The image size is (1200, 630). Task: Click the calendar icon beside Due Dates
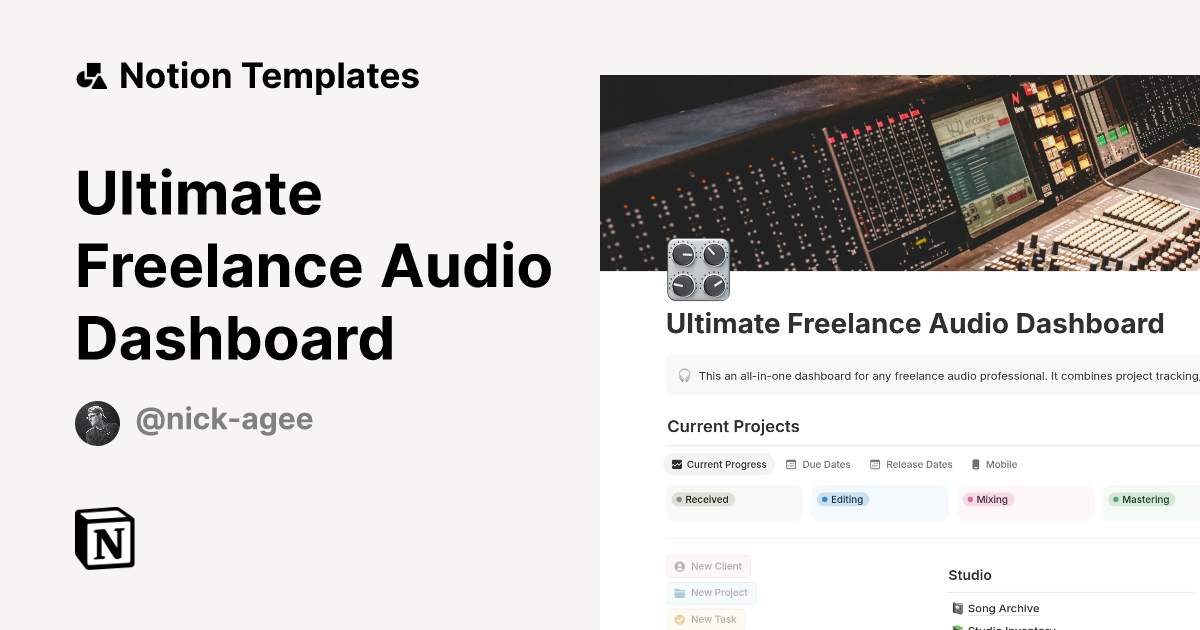point(789,464)
